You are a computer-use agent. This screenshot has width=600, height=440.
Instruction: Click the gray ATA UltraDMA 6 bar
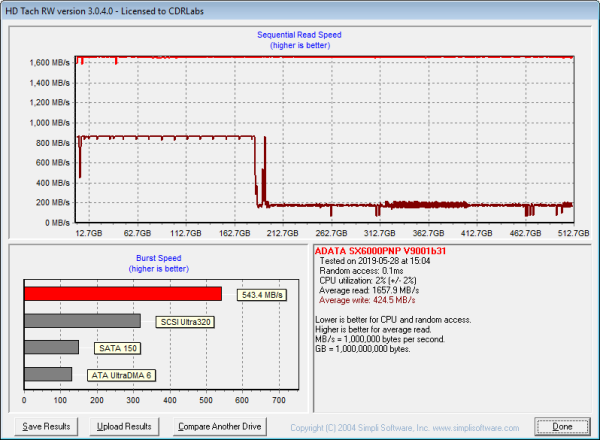[48, 374]
